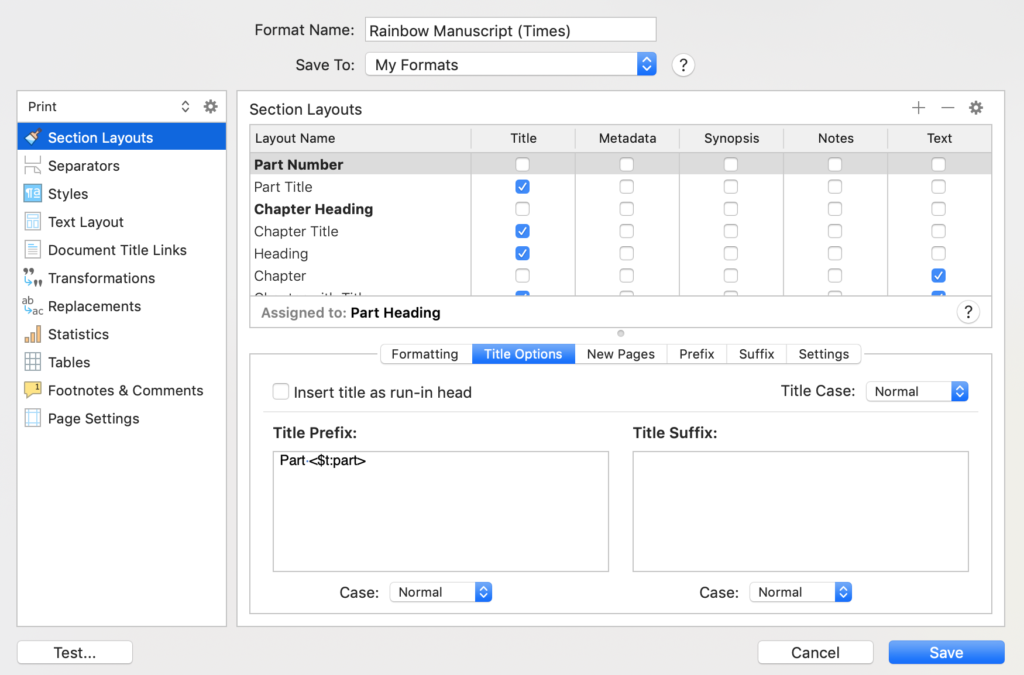Select Page Settings in the sidebar

(x=121, y=418)
